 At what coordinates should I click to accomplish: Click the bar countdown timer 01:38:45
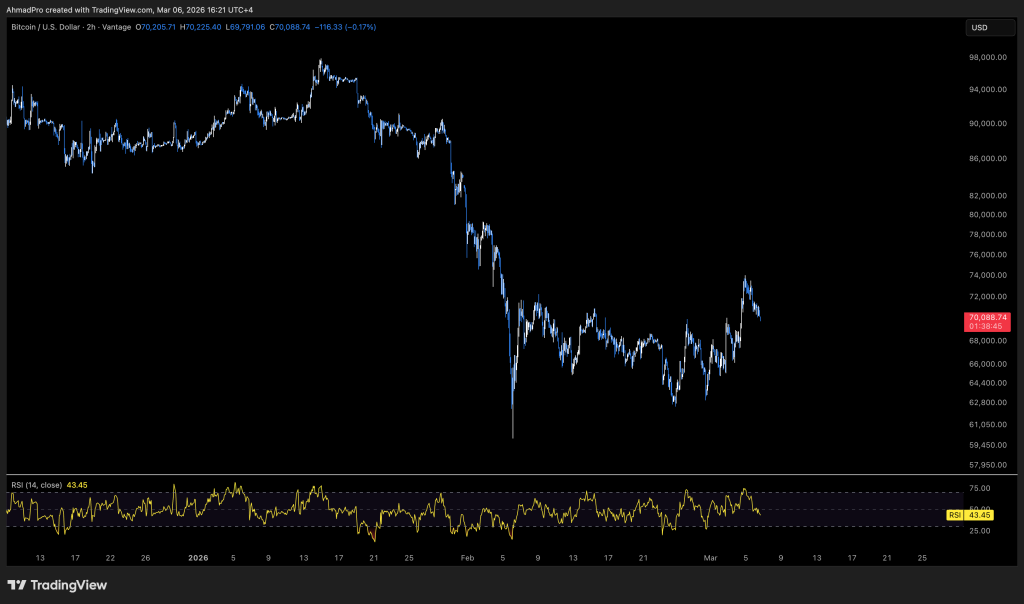coord(988,326)
